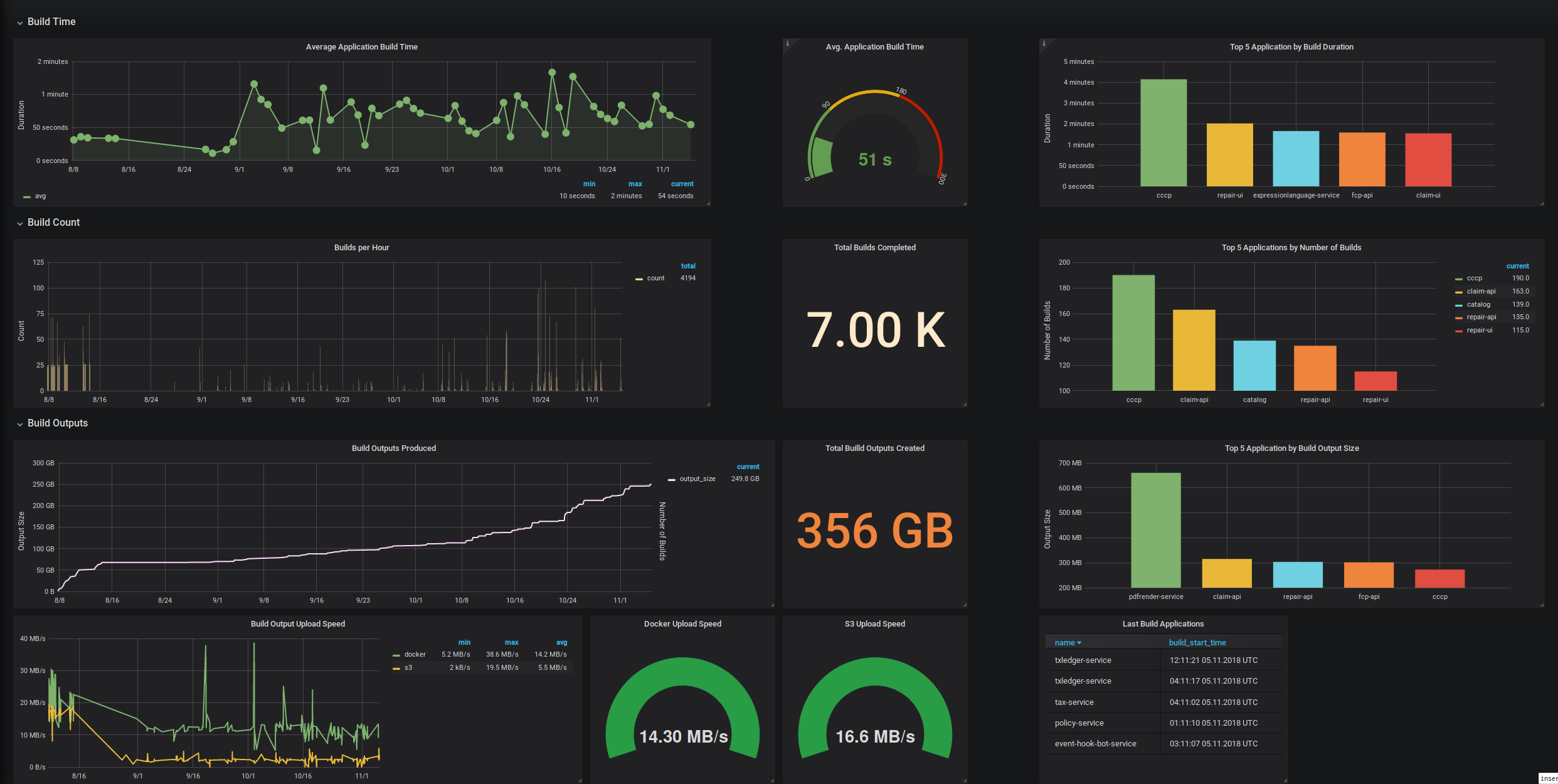The width and height of the screenshot is (1558, 784).
Task: Click resize handle of Average Application Build Time graph
Action: (x=708, y=204)
